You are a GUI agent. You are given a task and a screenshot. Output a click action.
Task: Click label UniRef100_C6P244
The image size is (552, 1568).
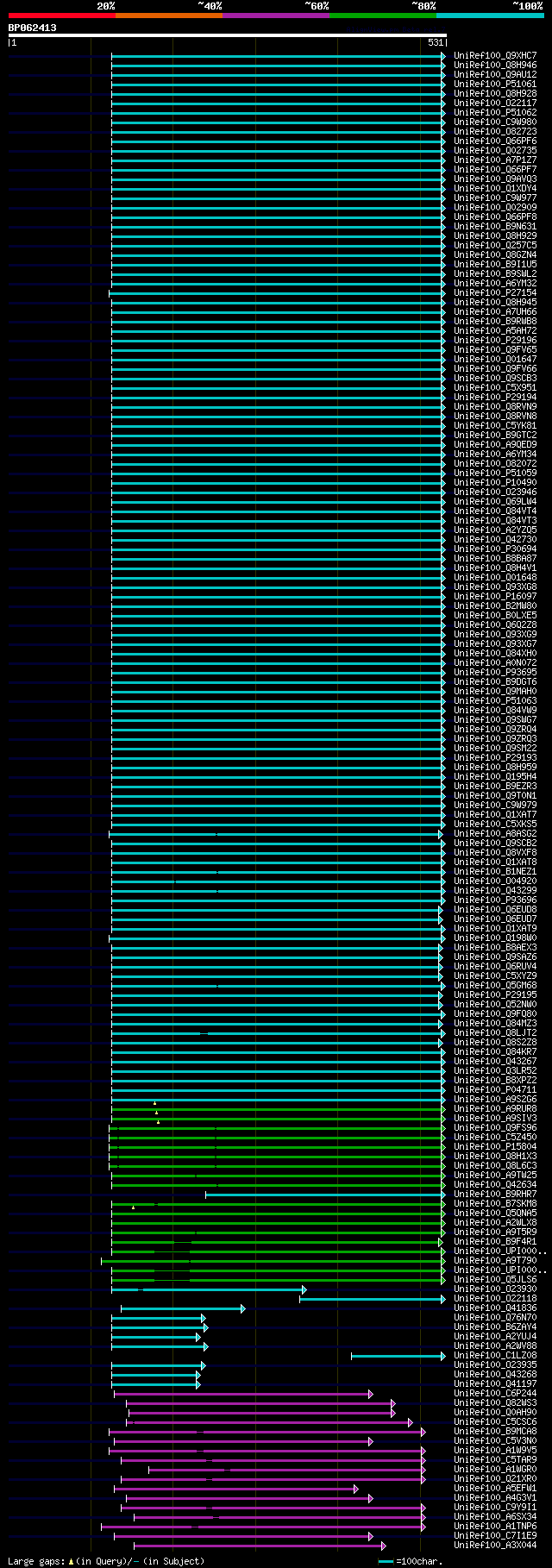pyautogui.click(x=495, y=1393)
